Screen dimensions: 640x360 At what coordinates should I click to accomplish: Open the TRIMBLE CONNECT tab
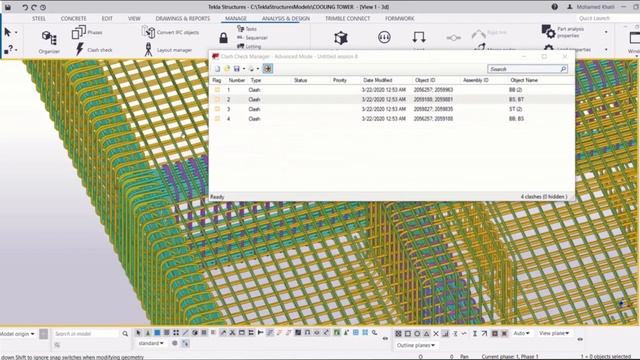pyautogui.click(x=348, y=18)
